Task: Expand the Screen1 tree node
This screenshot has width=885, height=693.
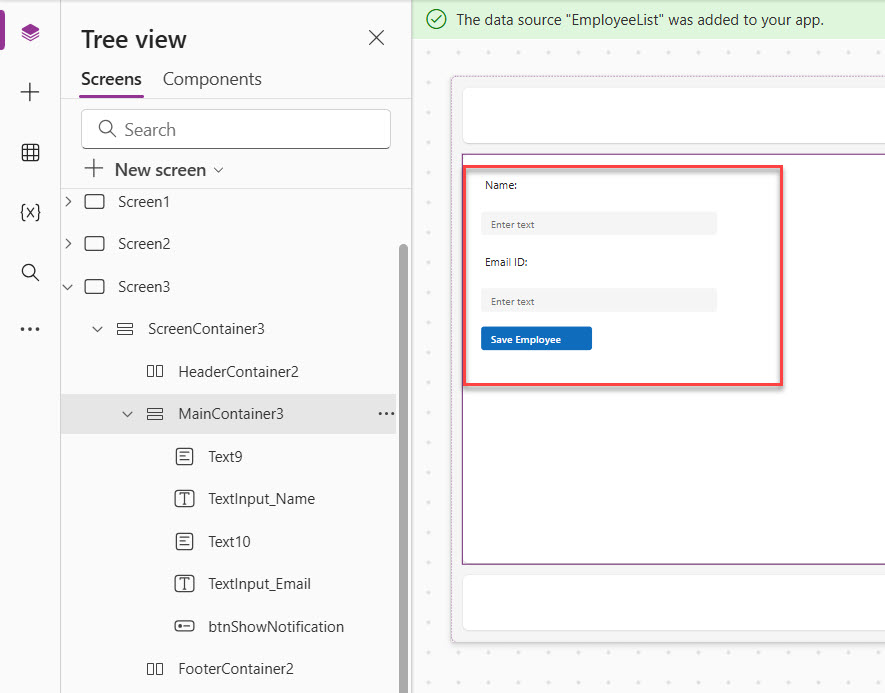Action: point(68,201)
